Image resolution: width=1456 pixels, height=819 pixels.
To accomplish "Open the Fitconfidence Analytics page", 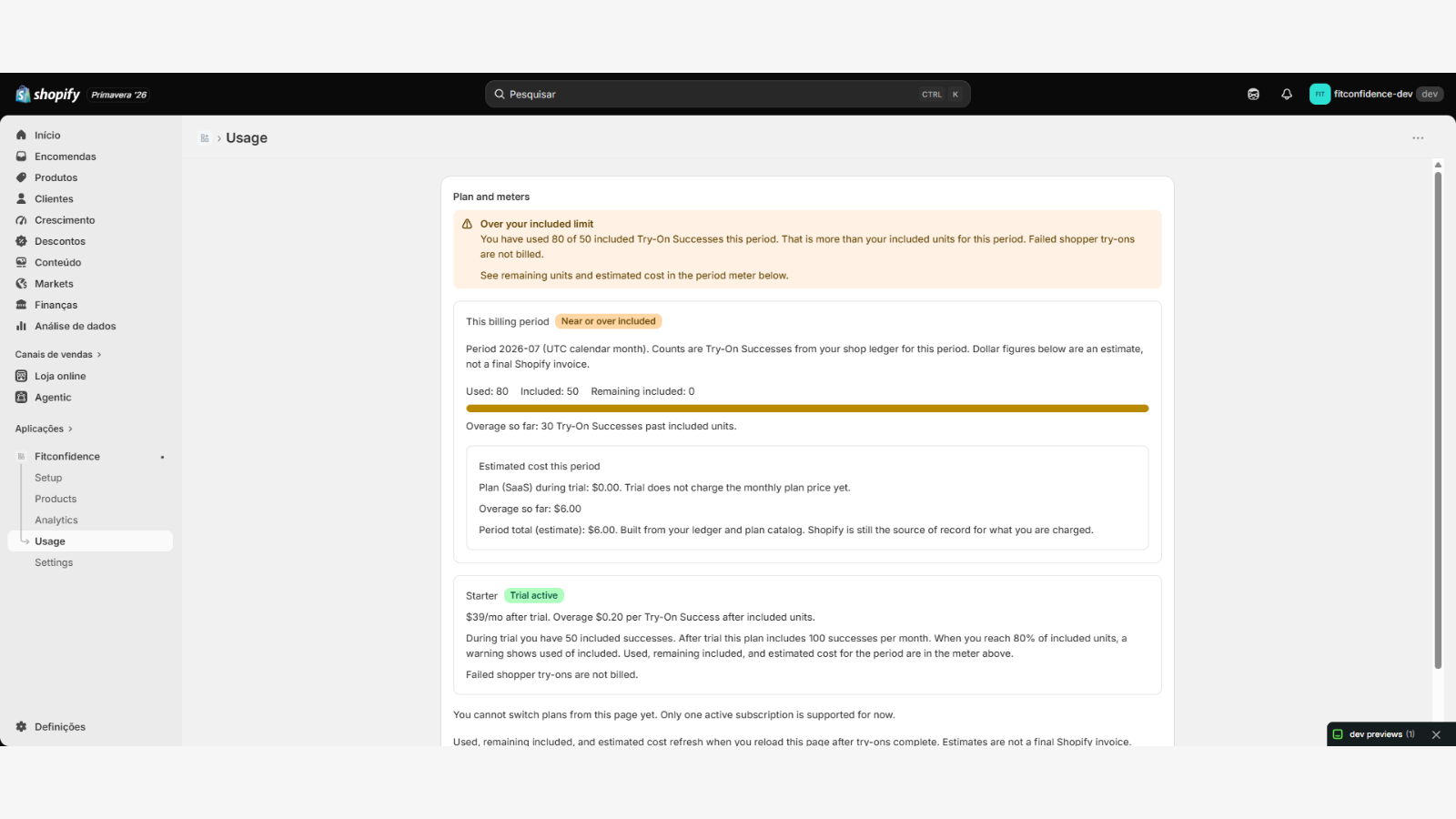I will click(56, 521).
